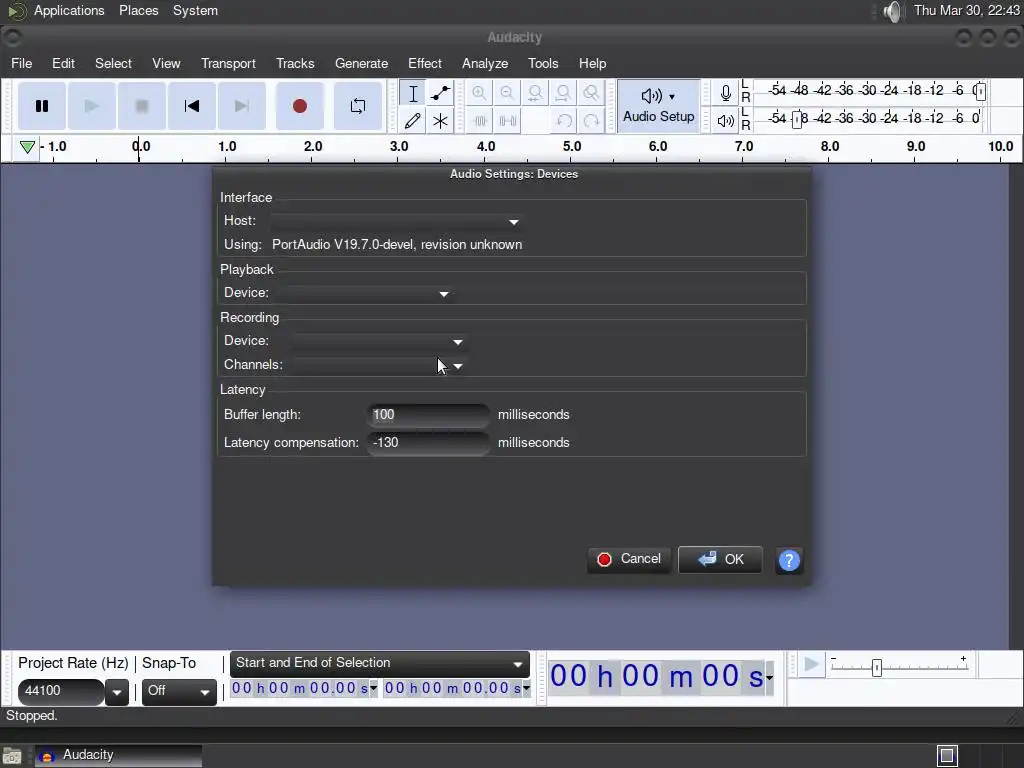
Task: Open the System menu in top panel
Action: point(195,10)
